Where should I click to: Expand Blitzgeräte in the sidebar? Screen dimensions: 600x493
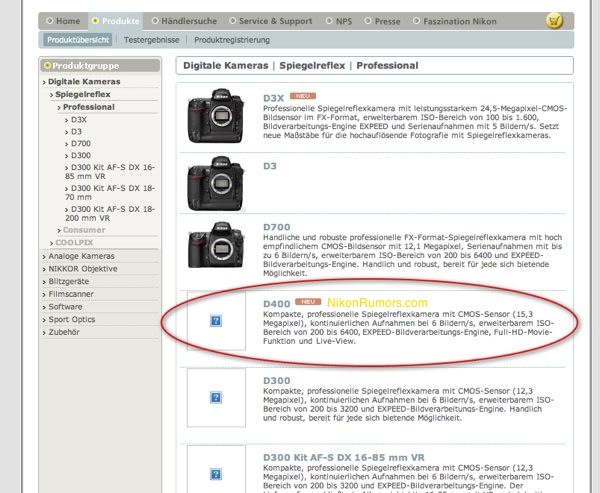(x=66, y=281)
